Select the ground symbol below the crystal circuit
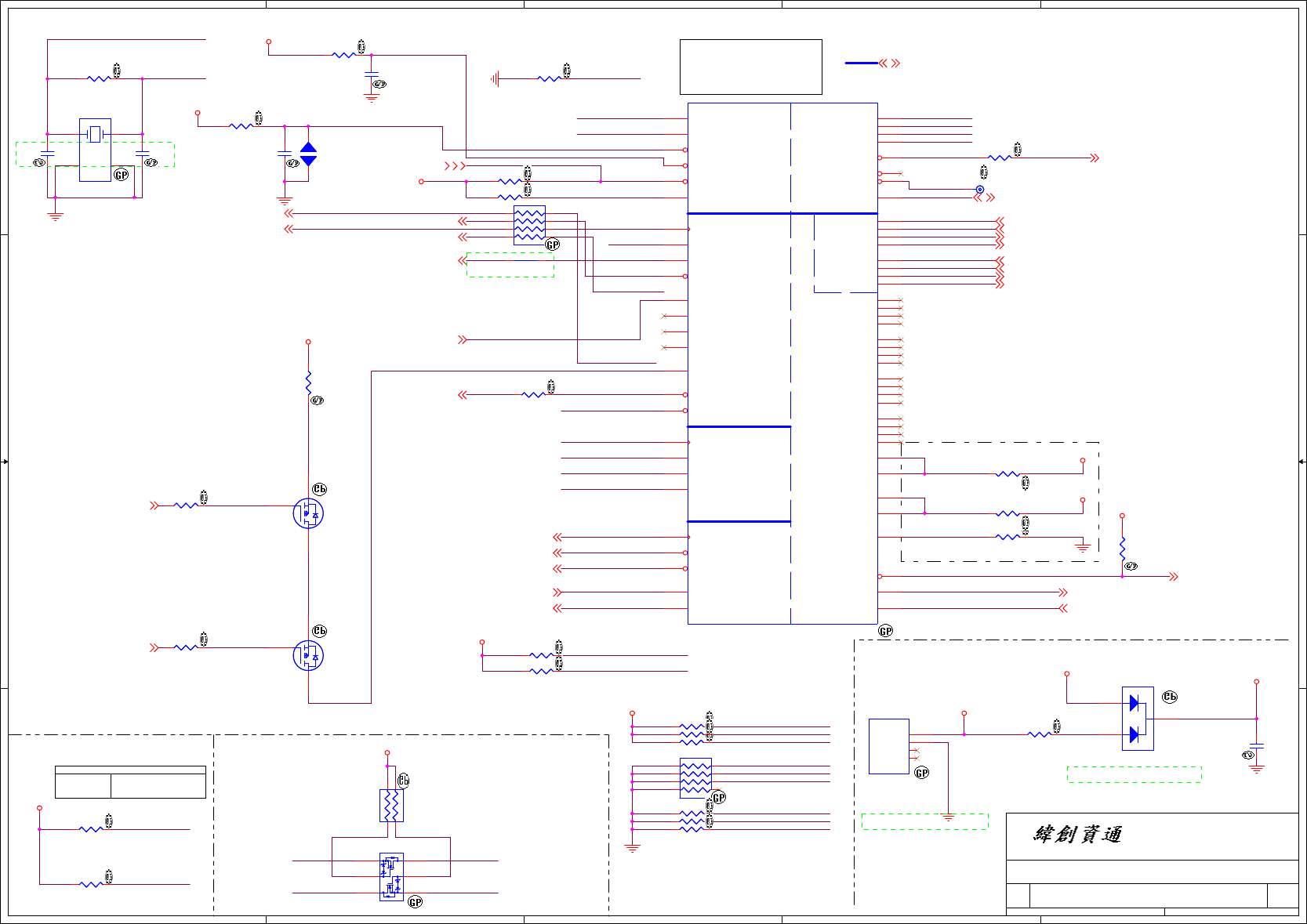This screenshot has height=924, width=1307. coord(55,216)
